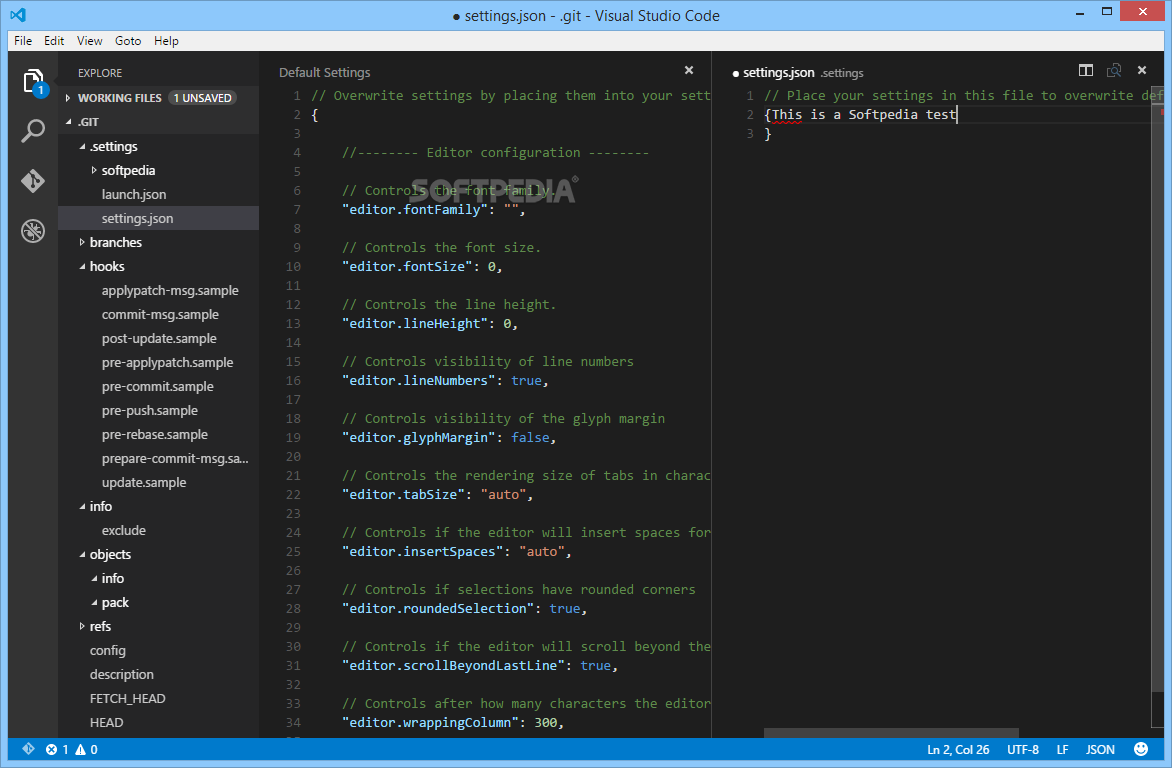Collapse the top-level info folder
The width and height of the screenshot is (1172, 768).
82,506
